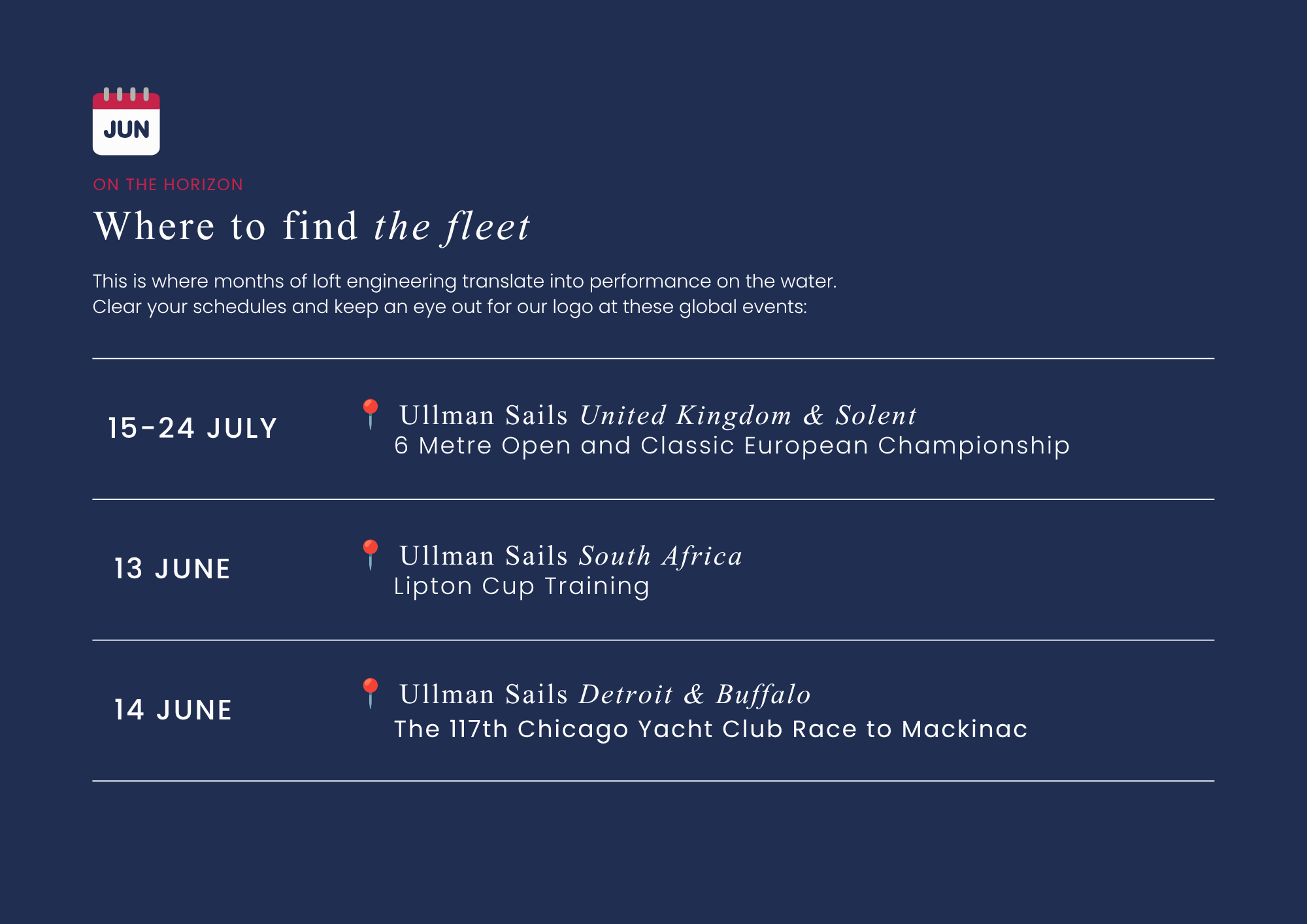This screenshot has width=1307, height=924.
Task: Click the pin icon beside United Kingdom & Solent
Action: click(x=371, y=414)
